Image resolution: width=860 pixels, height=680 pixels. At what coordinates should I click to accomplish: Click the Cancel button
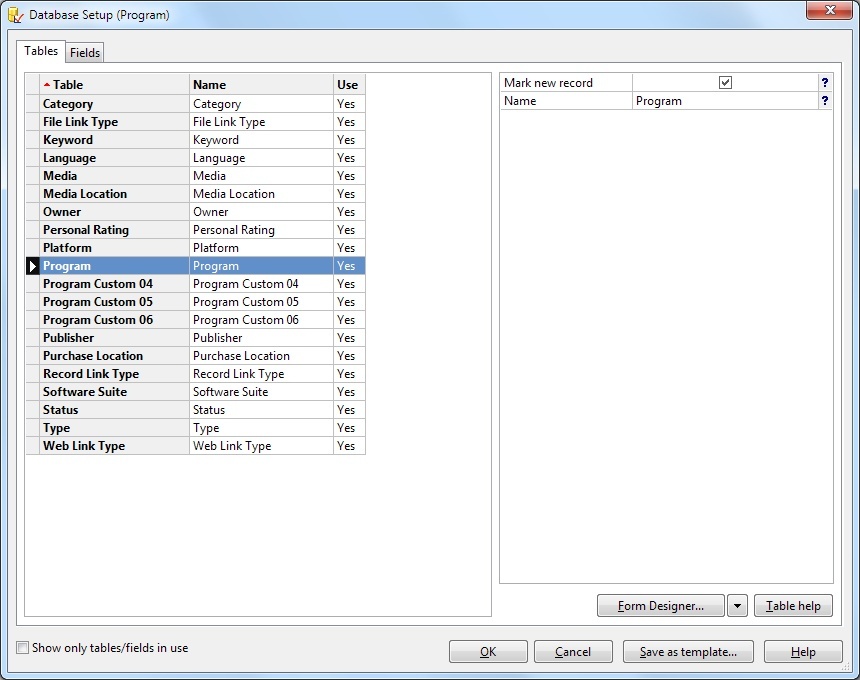[x=573, y=652]
